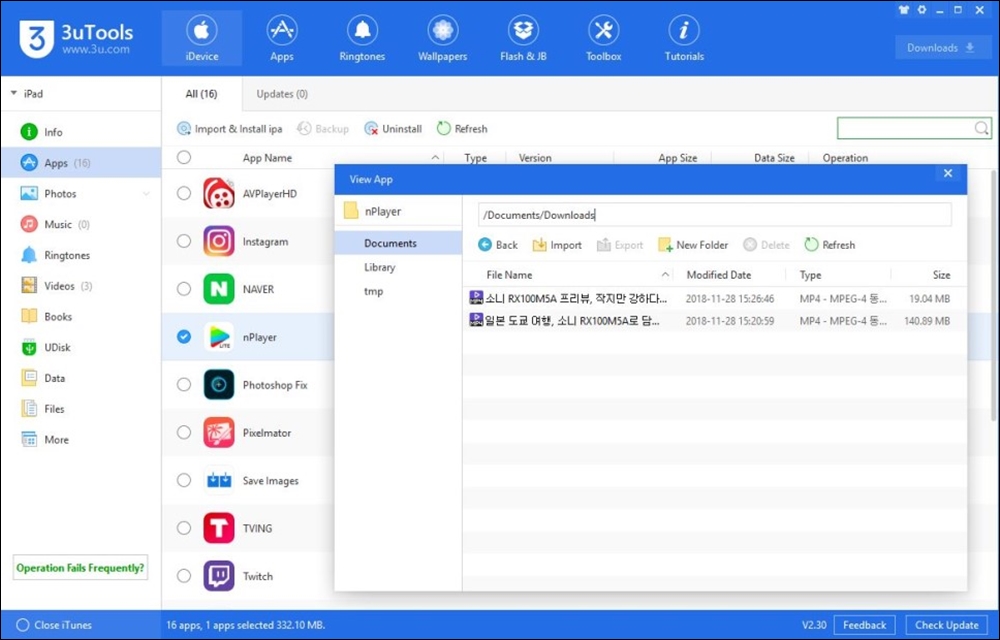Click the Check Update button
The image size is (1000, 640).
(x=946, y=625)
